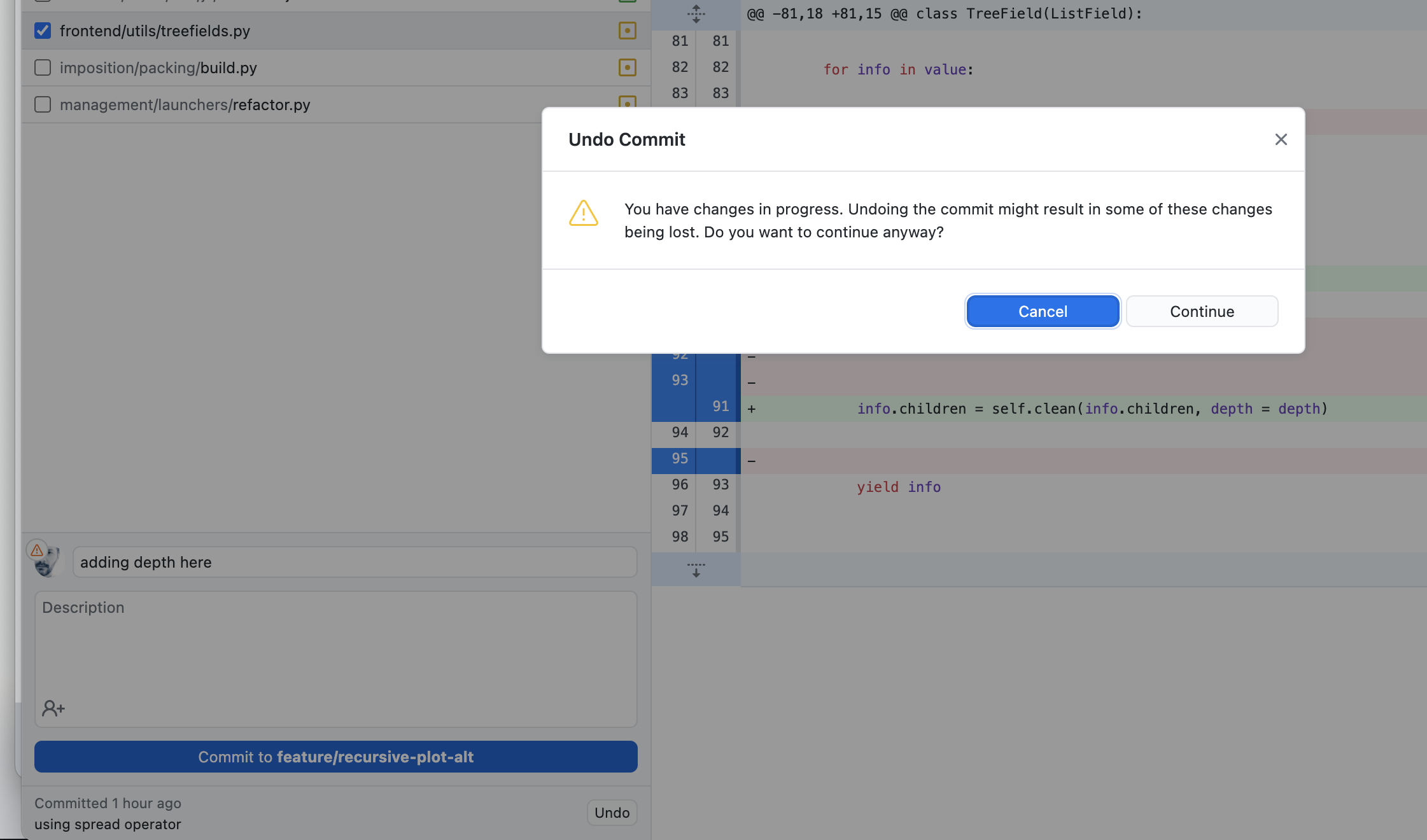Click the commit summary field showing adding depth here
This screenshot has height=840, width=1427.
(355, 562)
